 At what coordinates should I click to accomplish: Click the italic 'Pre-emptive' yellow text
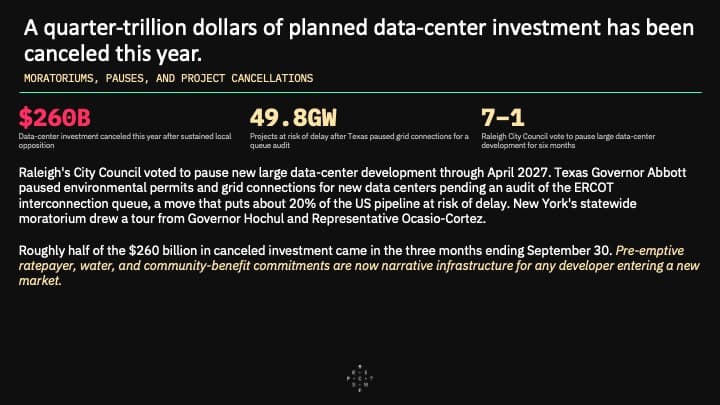pos(649,251)
